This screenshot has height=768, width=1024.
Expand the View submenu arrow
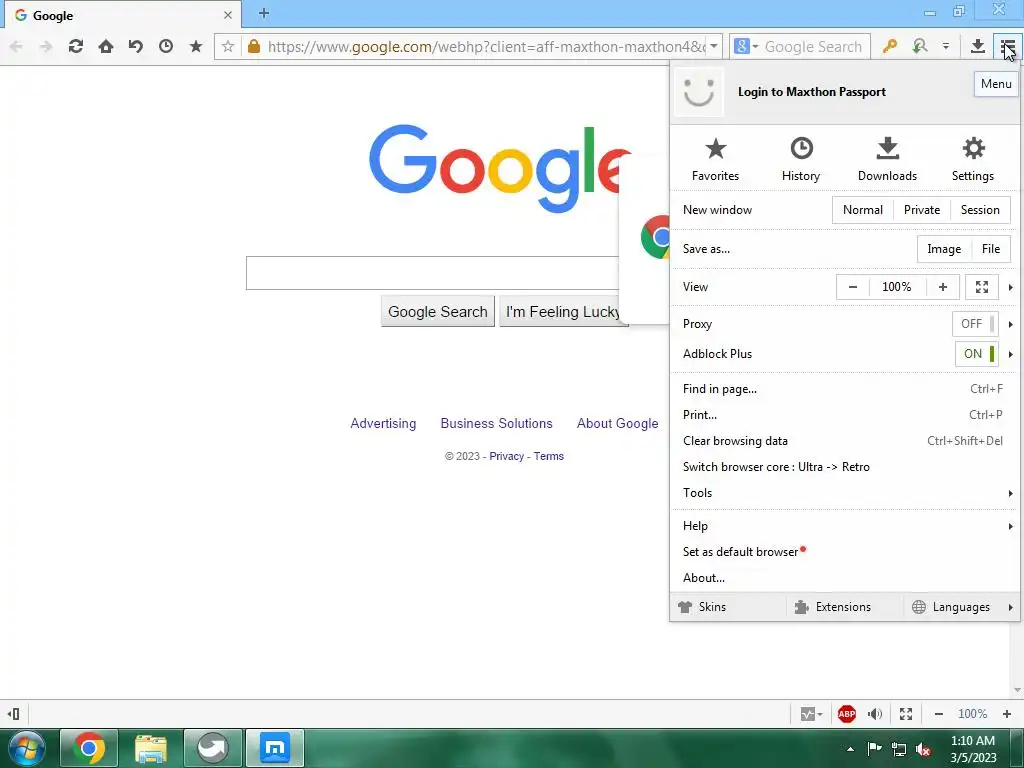pyautogui.click(x=1010, y=287)
